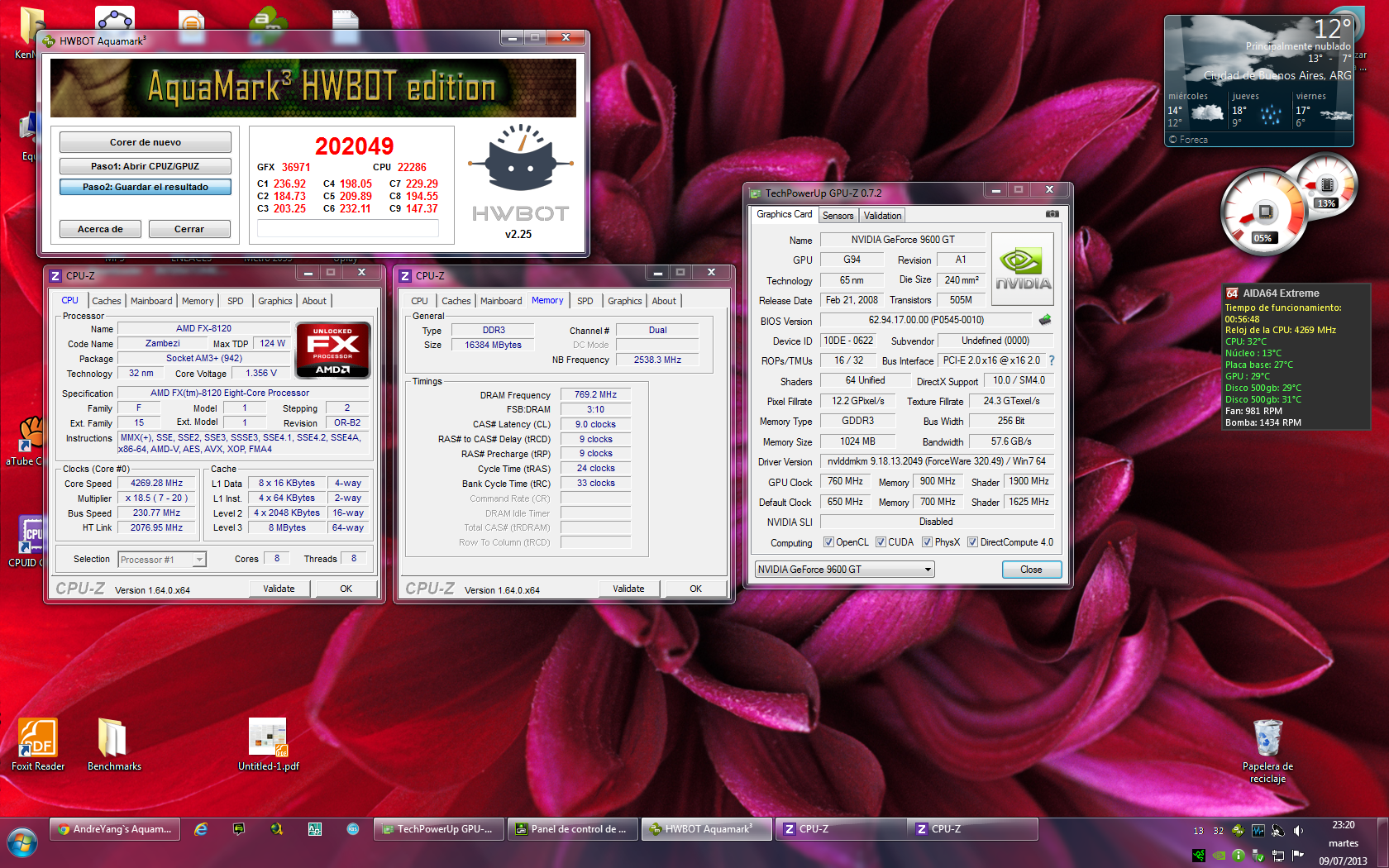Launch Internet Explorer from taskbar
This screenshot has width=1389, height=868.
[x=201, y=829]
